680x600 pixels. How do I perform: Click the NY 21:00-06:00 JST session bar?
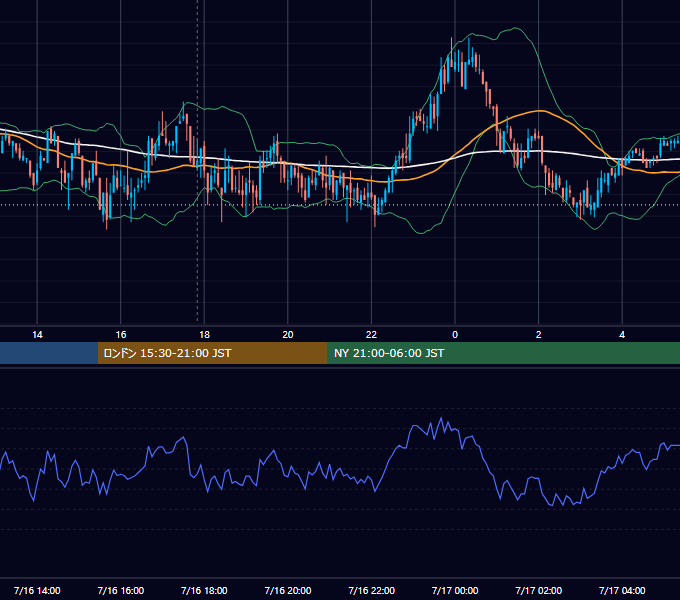coord(503,353)
